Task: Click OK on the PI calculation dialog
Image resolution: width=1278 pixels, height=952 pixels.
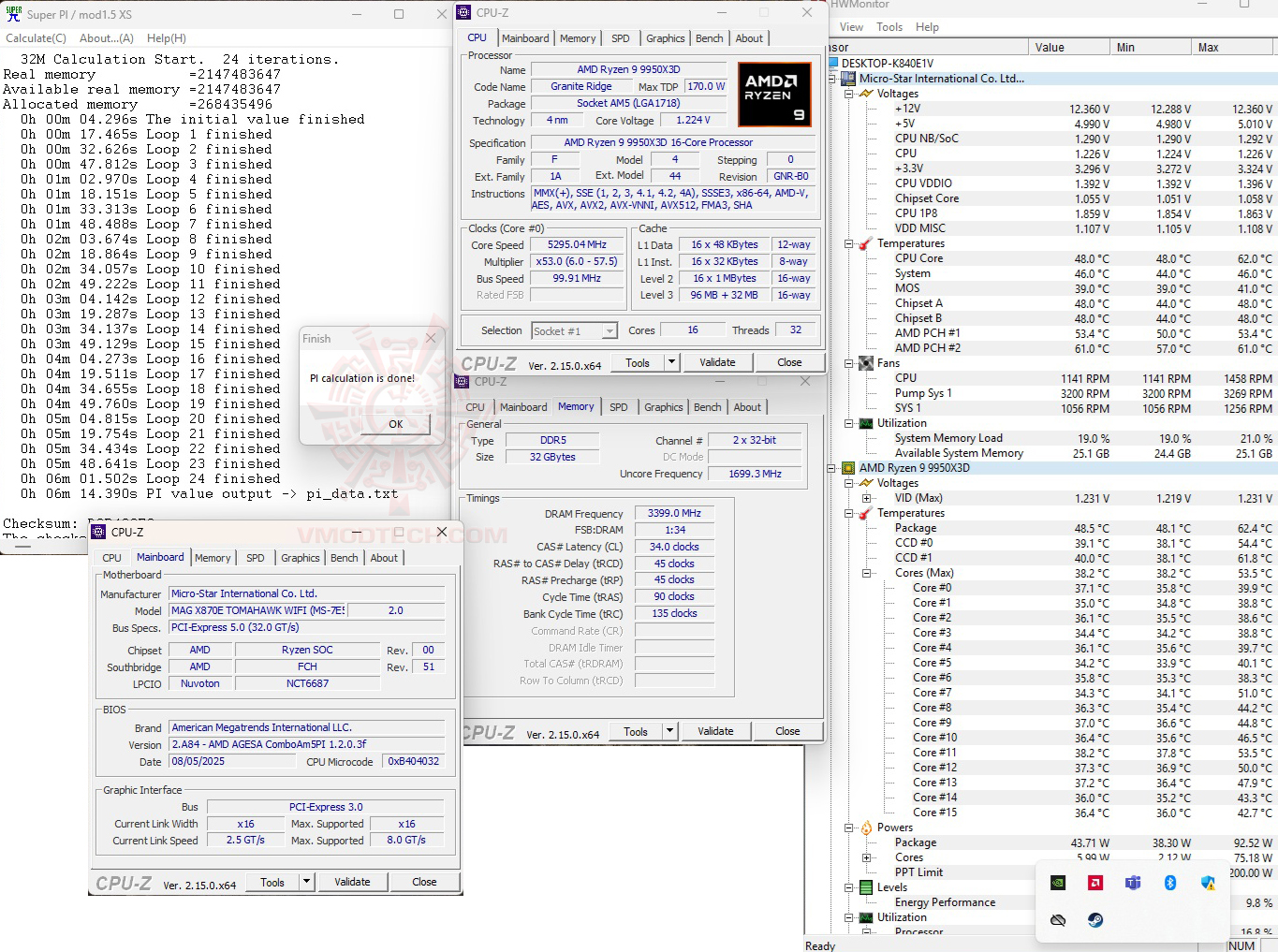Action: pos(394,423)
